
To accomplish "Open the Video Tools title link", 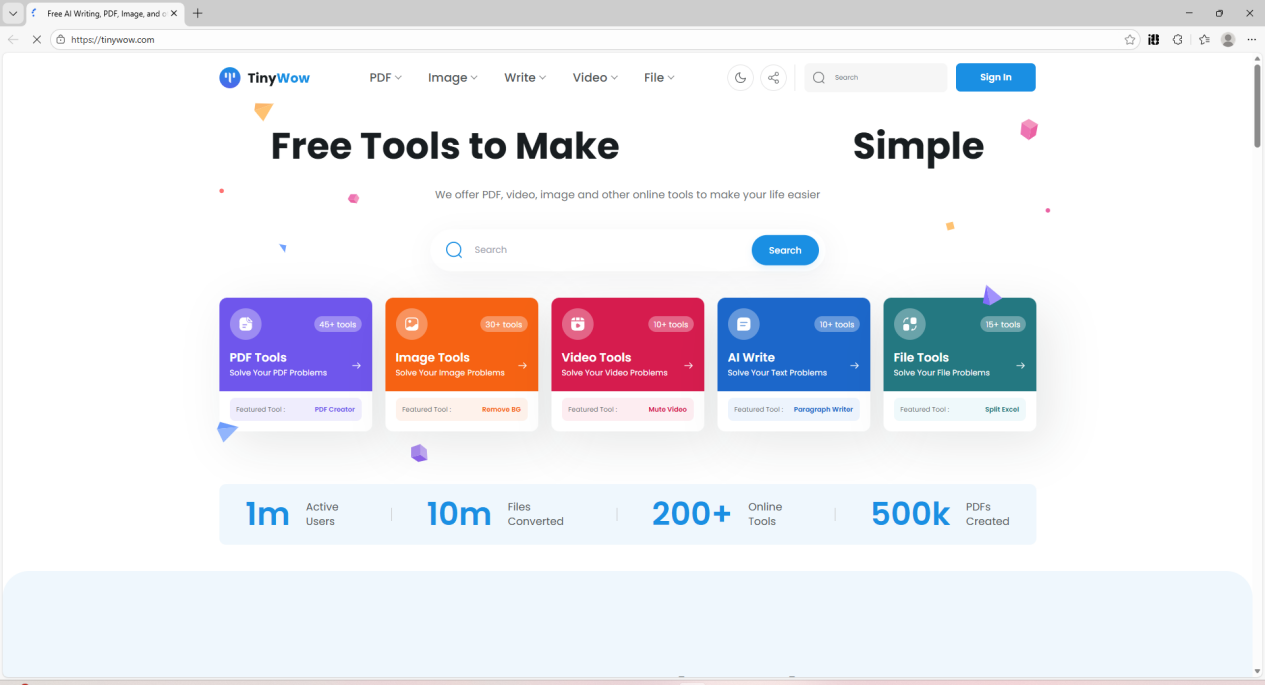I will pyautogui.click(x=596, y=357).
